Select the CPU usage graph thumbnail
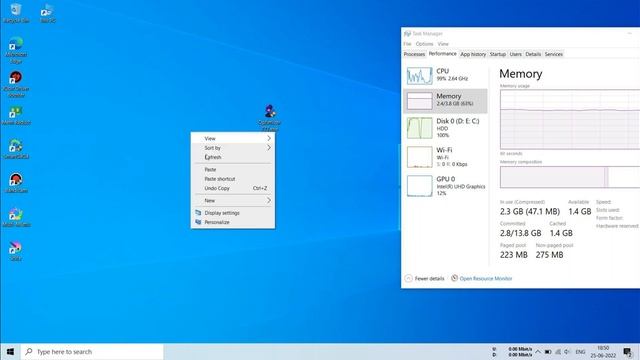This screenshot has width=640, height=360. 419,76
